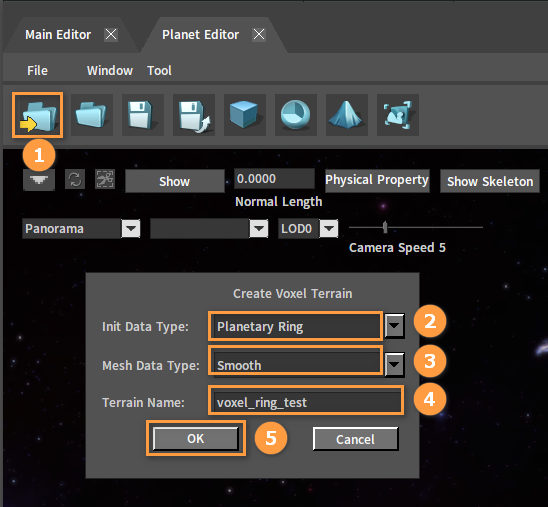Toggle the Show Skeleton button
The width and height of the screenshot is (548, 507).
[x=490, y=181]
